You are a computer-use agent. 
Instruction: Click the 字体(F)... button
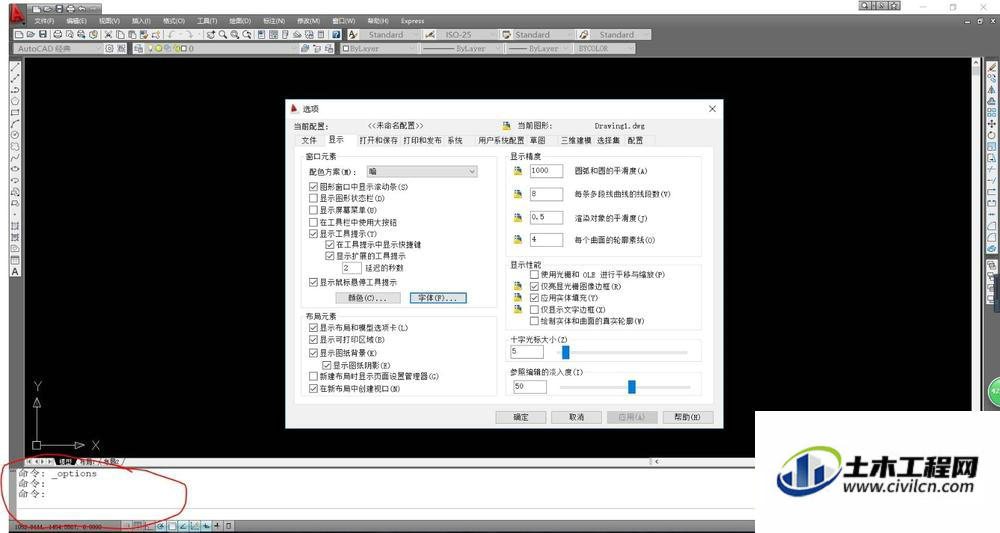pos(438,298)
